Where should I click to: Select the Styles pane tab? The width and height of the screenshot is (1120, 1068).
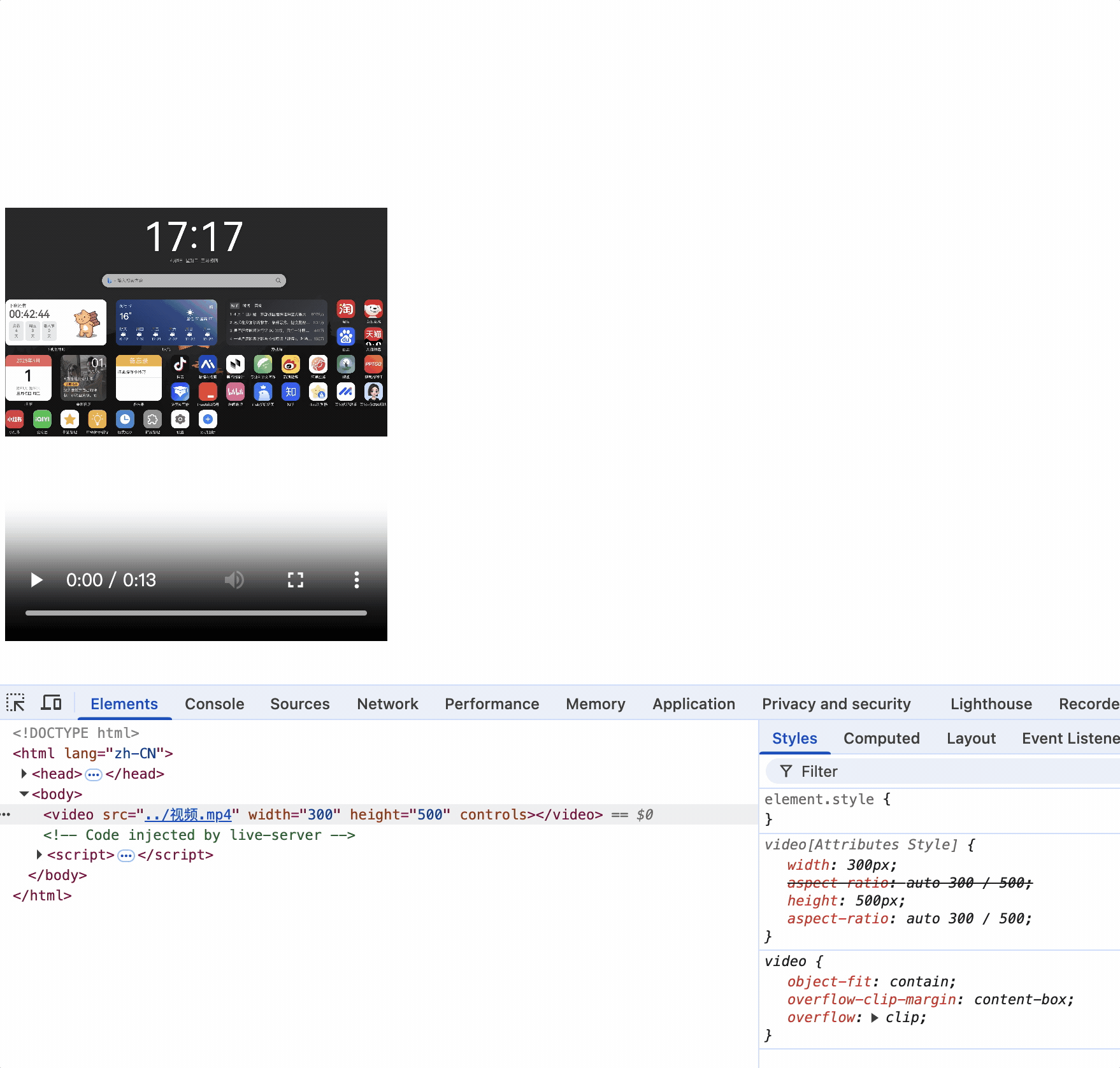pyautogui.click(x=794, y=738)
